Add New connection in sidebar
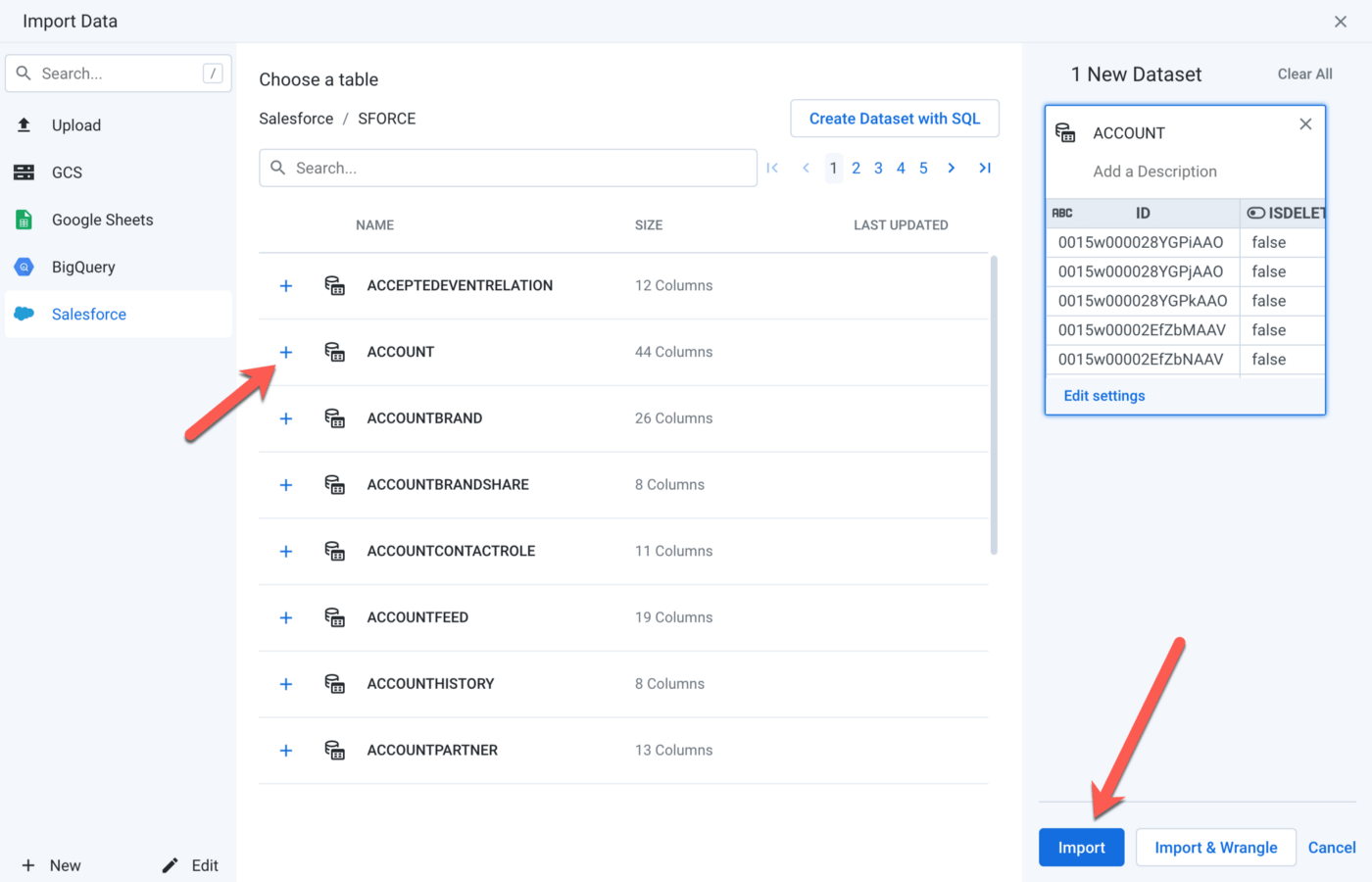The image size is (1372, 882). pos(52,865)
